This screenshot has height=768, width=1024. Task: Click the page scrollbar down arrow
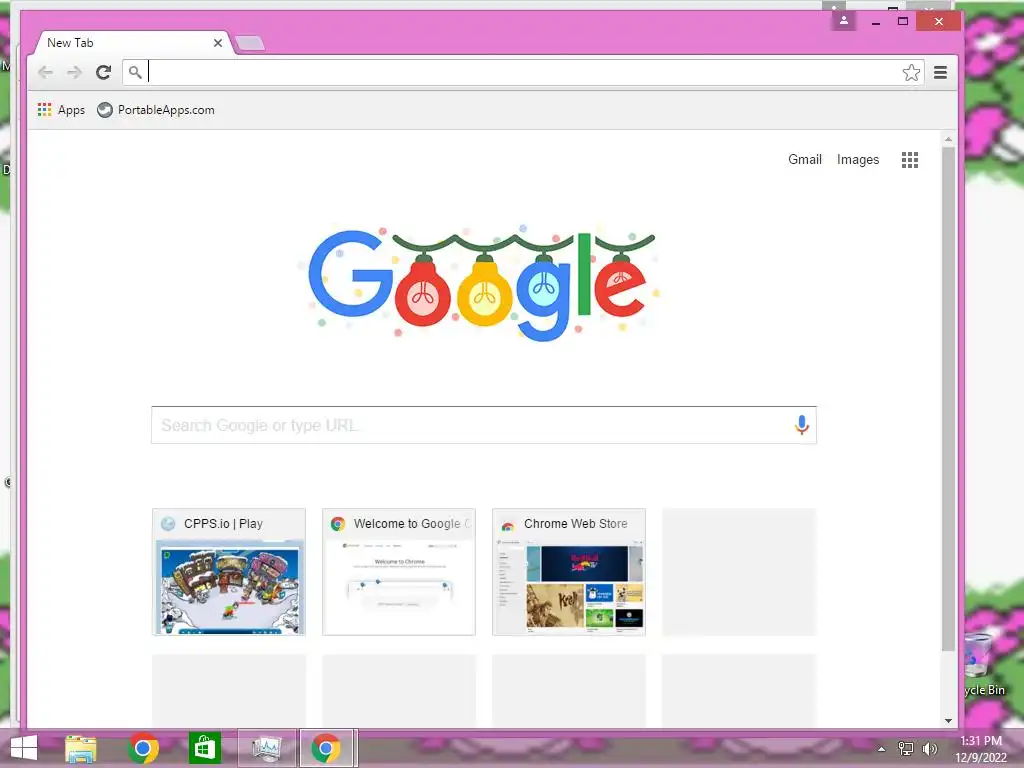click(948, 720)
